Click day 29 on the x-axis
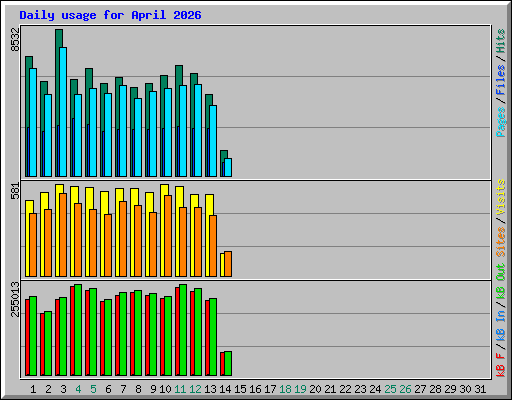The image size is (512, 400). [x=450, y=389]
